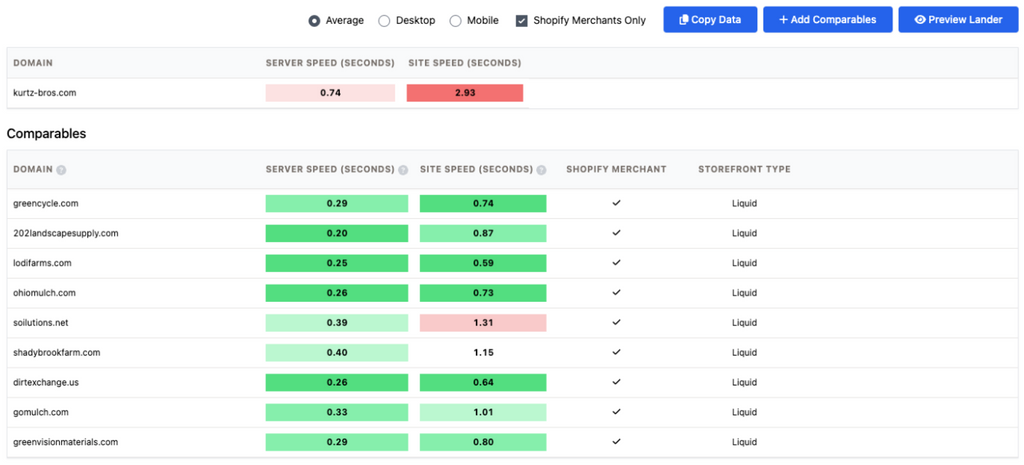Select the Desktop radio option
Image resolution: width=1024 pixels, height=465 pixels.
[x=385, y=20]
